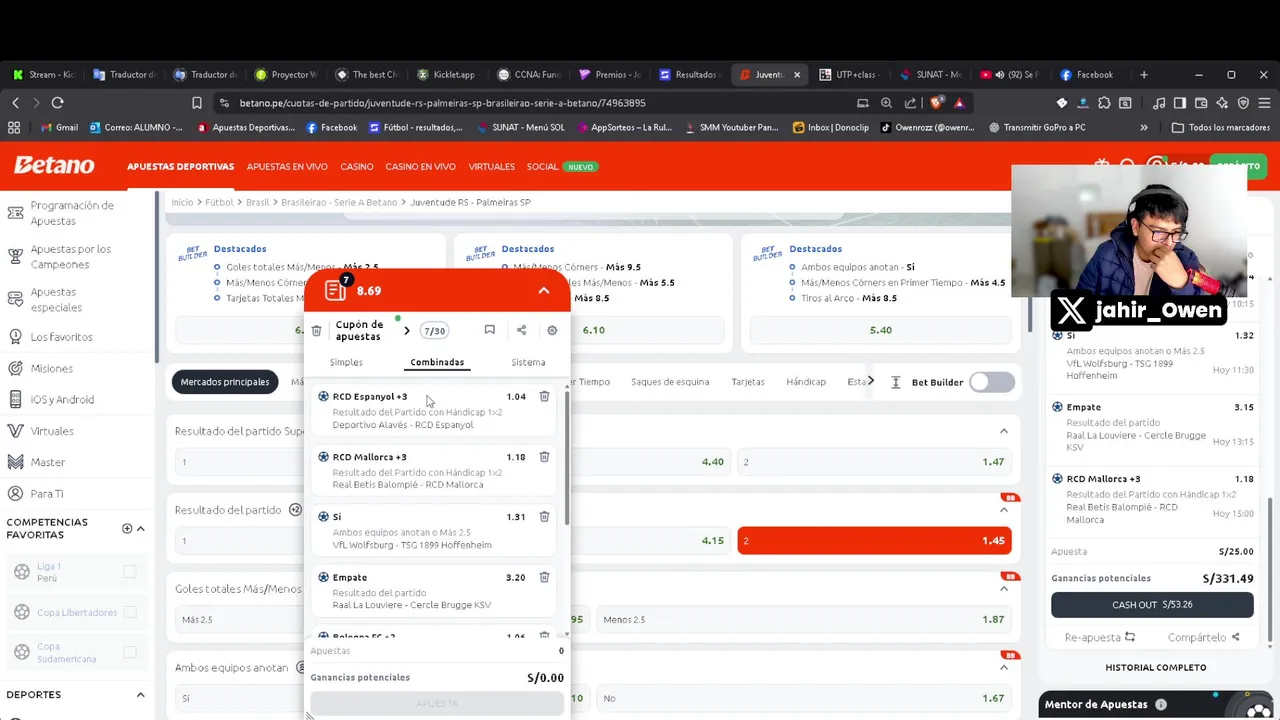The image size is (1280, 720).
Task: Click Brasileirao - Serie A Betano breadcrumb
Action: pos(339,202)
